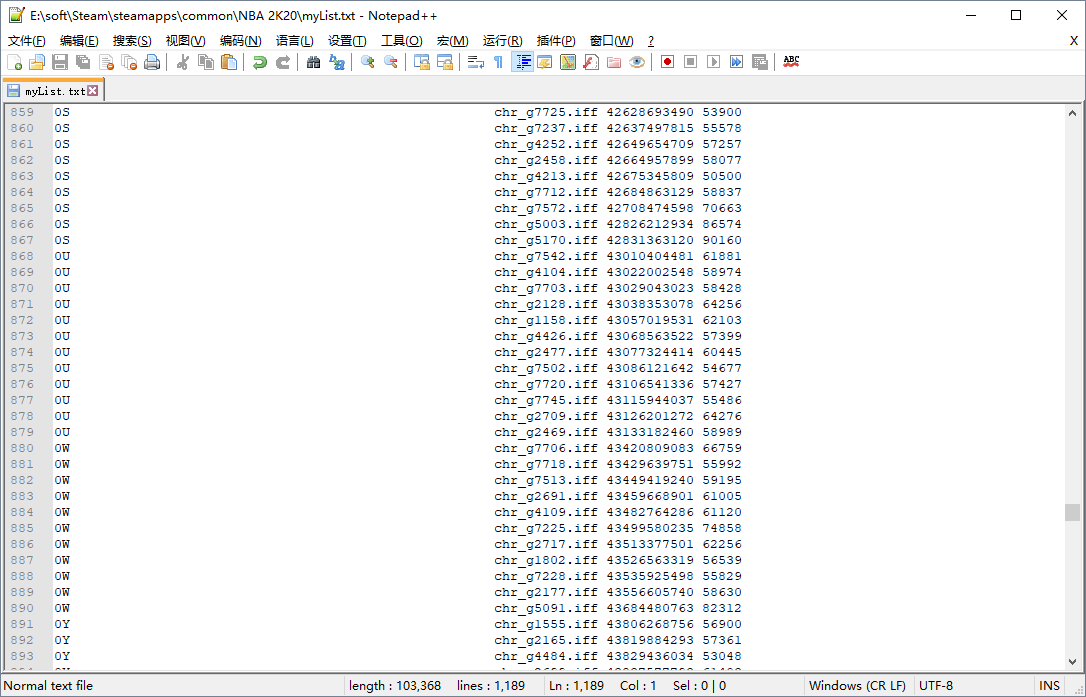Click the Copy toolbar icon
Image resolution: width=1086 pixels, height=697 pixels.
pyautogui.click(x=206, y=62)
